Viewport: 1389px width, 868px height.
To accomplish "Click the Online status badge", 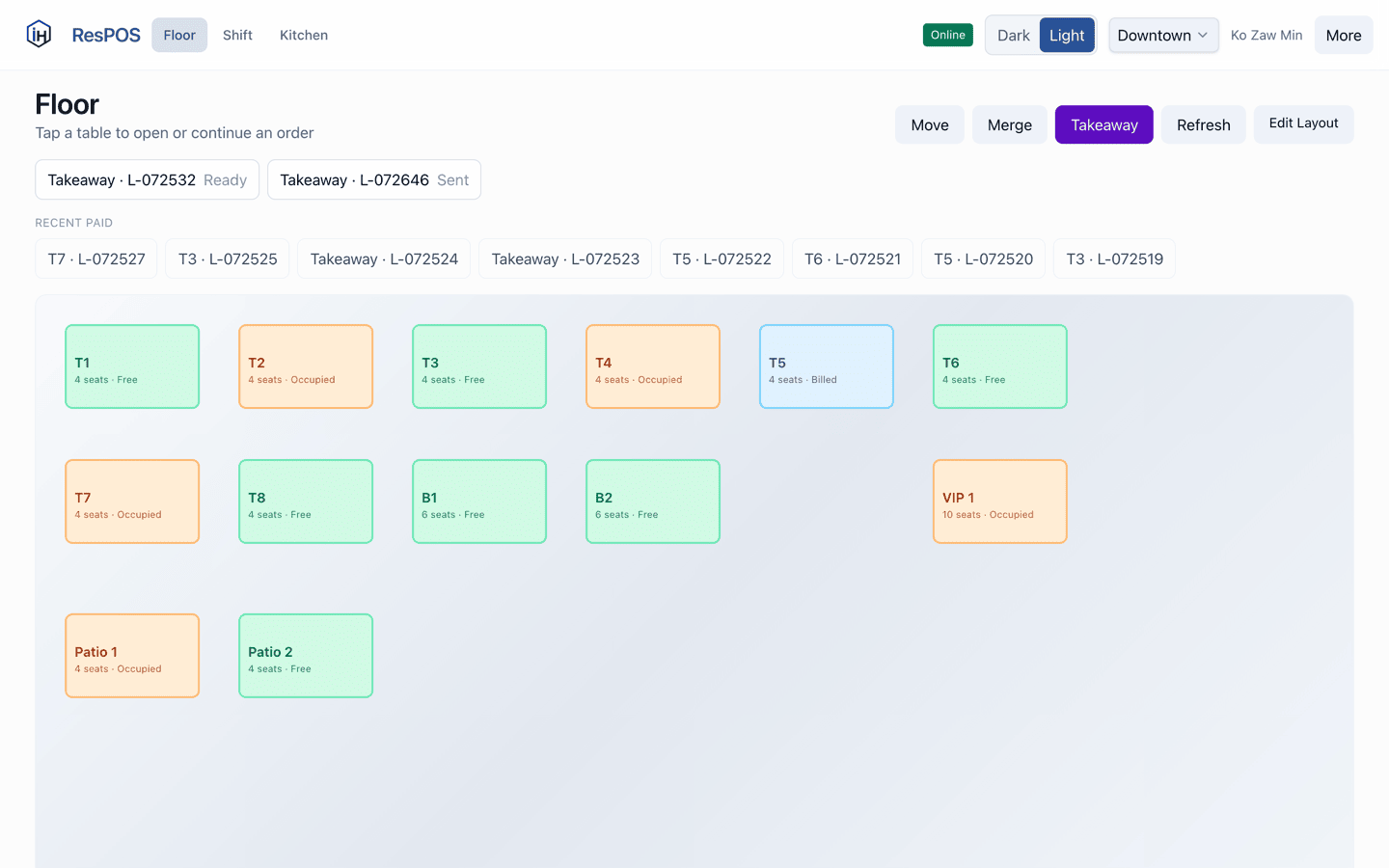I will (x=948, y=35).
